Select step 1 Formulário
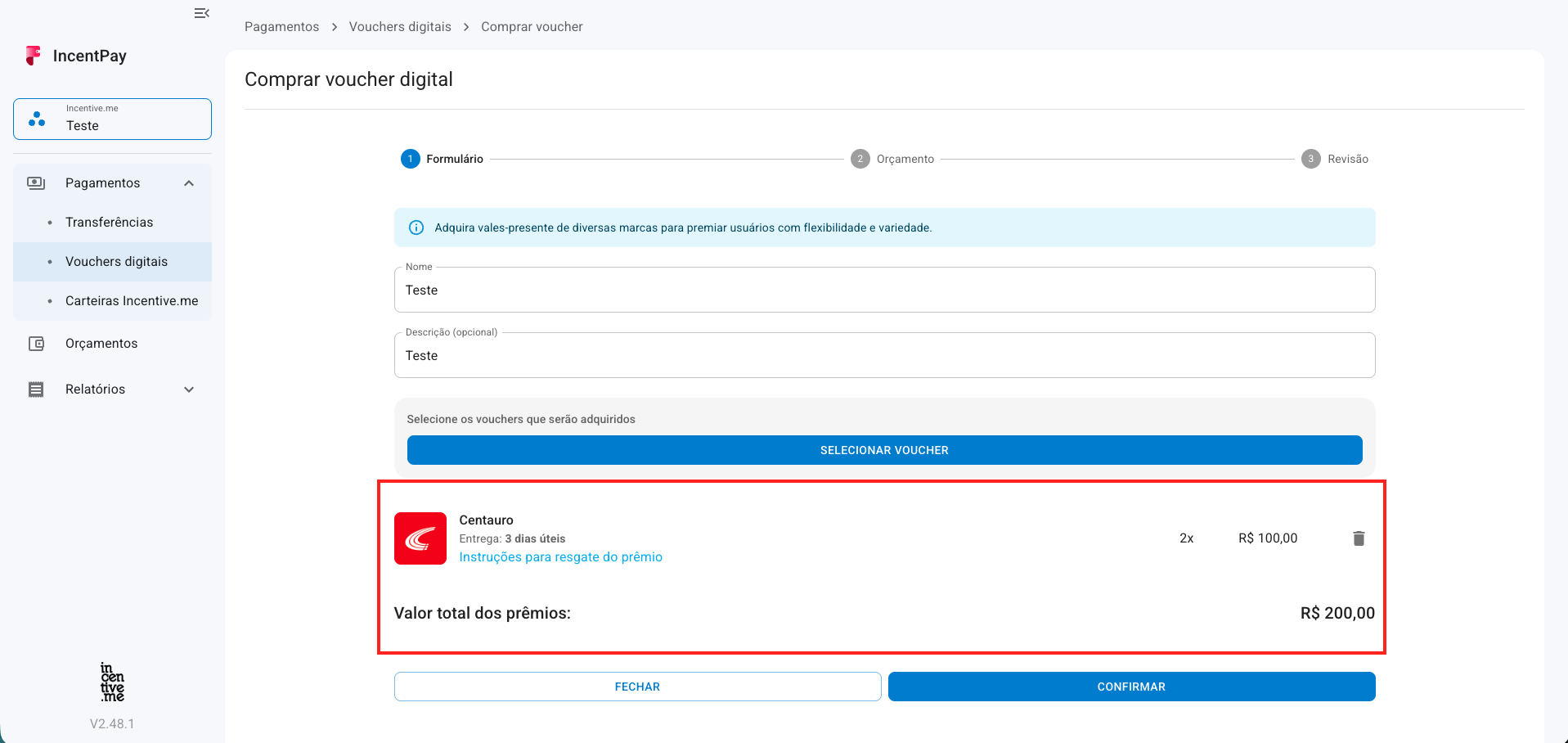This screenshot has height=743, width=1568. point(442,159)
